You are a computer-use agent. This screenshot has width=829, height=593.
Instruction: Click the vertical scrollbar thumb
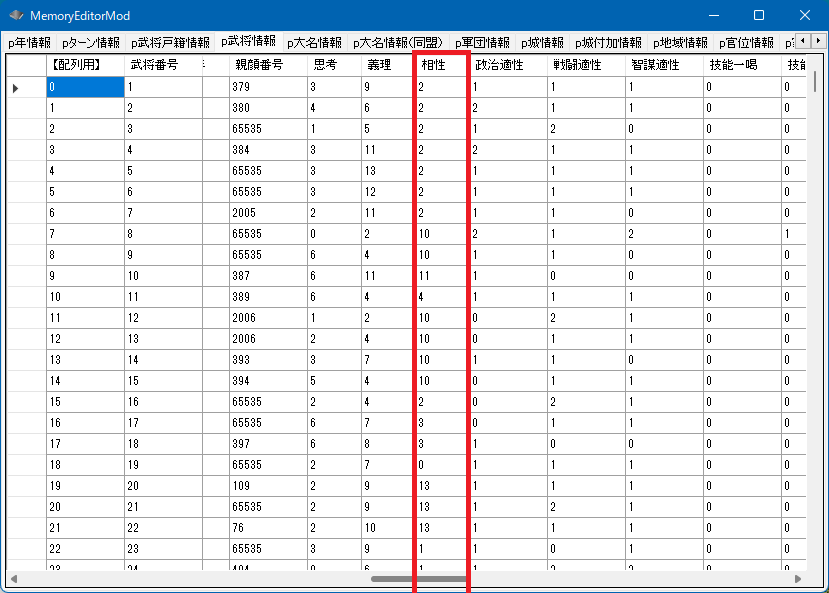[x=816, y=82]
